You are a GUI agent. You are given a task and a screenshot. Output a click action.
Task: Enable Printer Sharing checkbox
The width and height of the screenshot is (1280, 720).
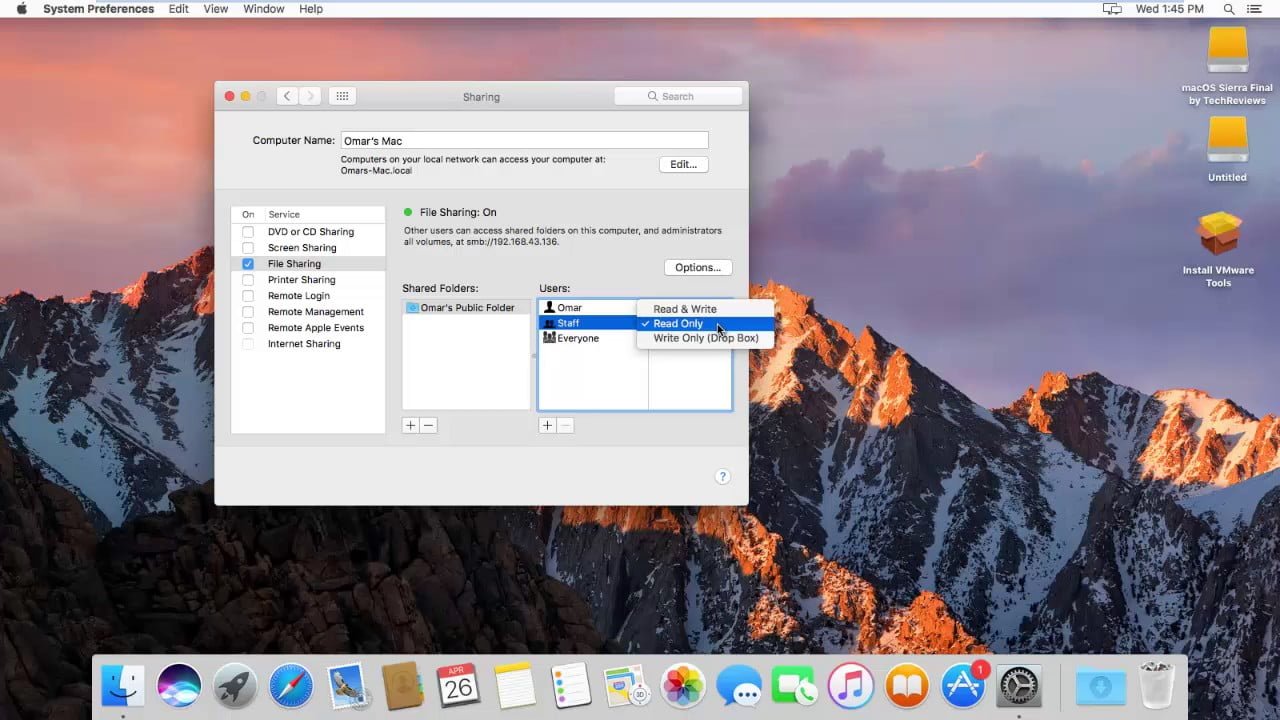[x=248, y=280]
